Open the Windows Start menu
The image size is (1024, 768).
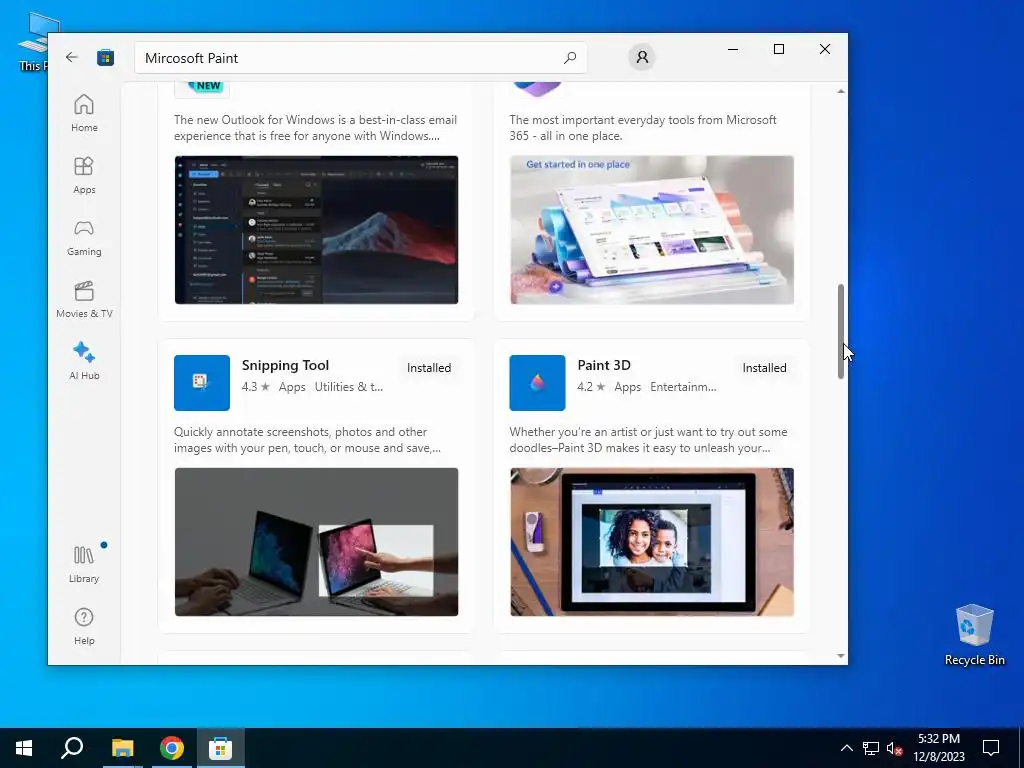[24, 748]
